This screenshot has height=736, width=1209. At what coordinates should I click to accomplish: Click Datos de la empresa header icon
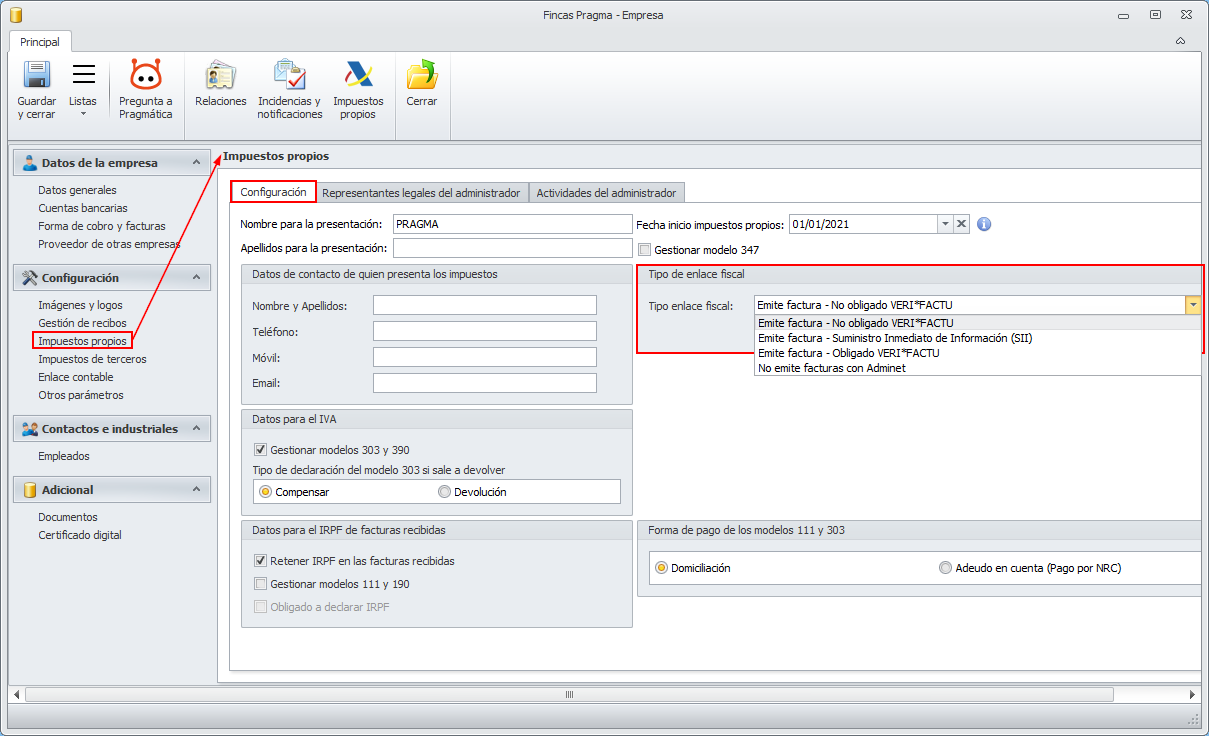click(29, 163)
